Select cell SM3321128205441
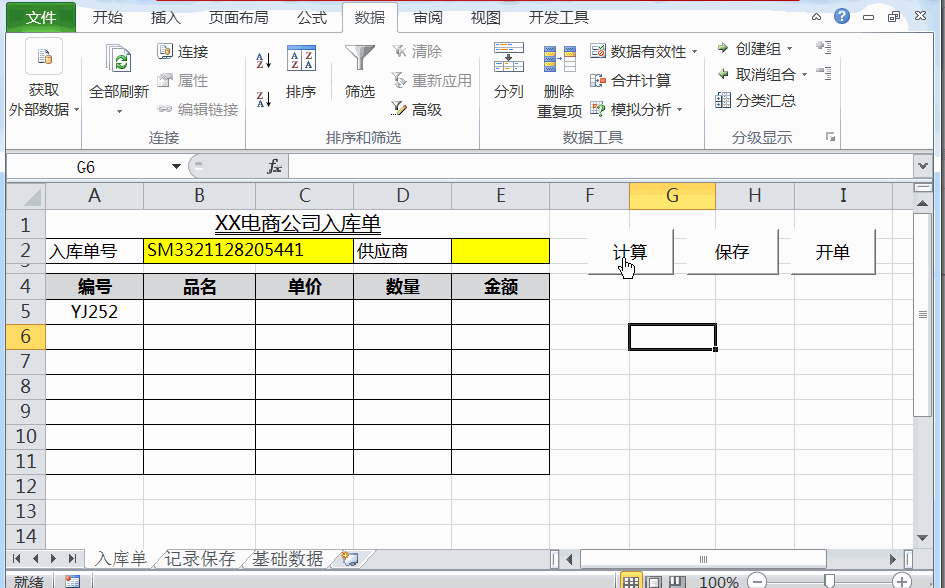The width and height of the screenshot is (945, 588). pyautogui.click(x=248, y=251)
